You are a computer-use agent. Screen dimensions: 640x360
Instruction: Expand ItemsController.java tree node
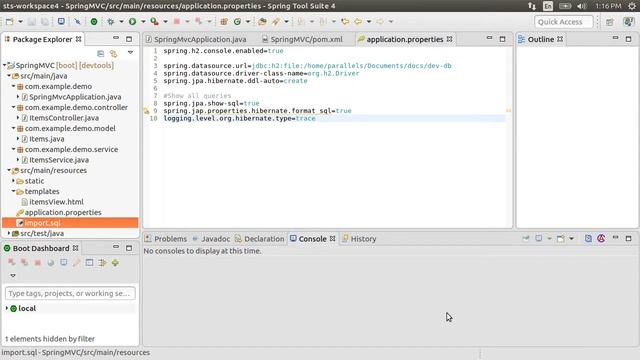[18, 118]
